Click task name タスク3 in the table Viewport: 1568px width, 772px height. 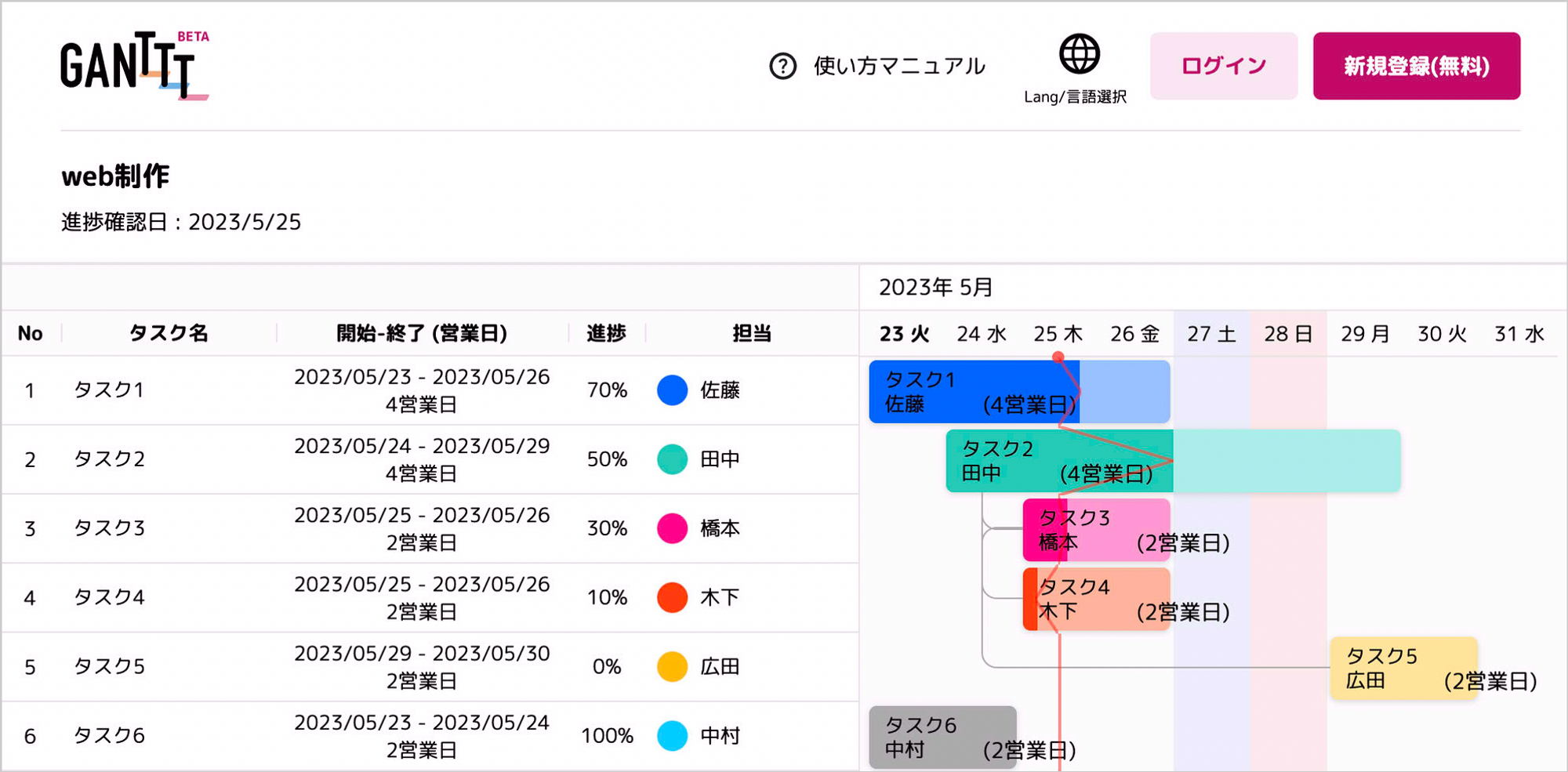coord(109,528)
